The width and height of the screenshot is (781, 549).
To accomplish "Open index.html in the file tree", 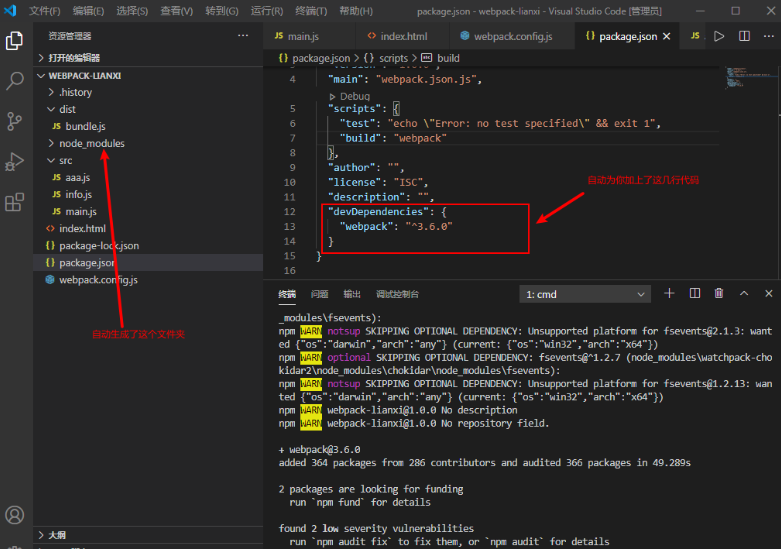I will point(148,229).
